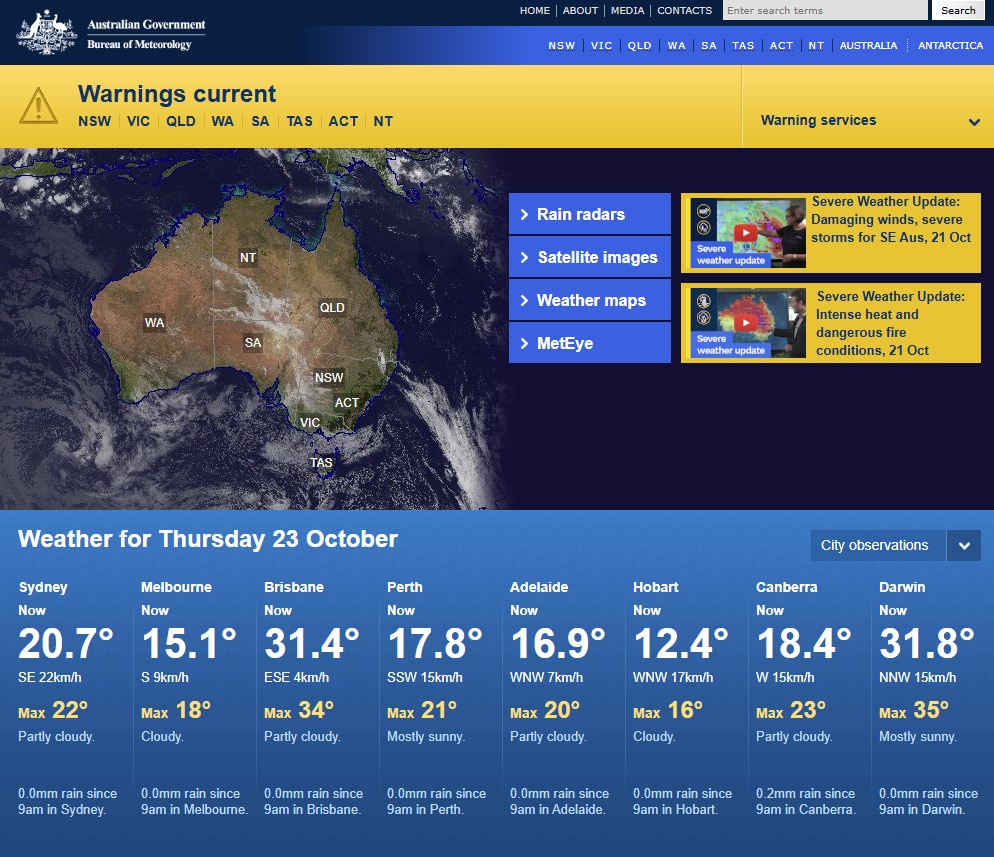994x857 pixels.
Task: Select NSW label on the satellite map
Action: tap(328, 377)
